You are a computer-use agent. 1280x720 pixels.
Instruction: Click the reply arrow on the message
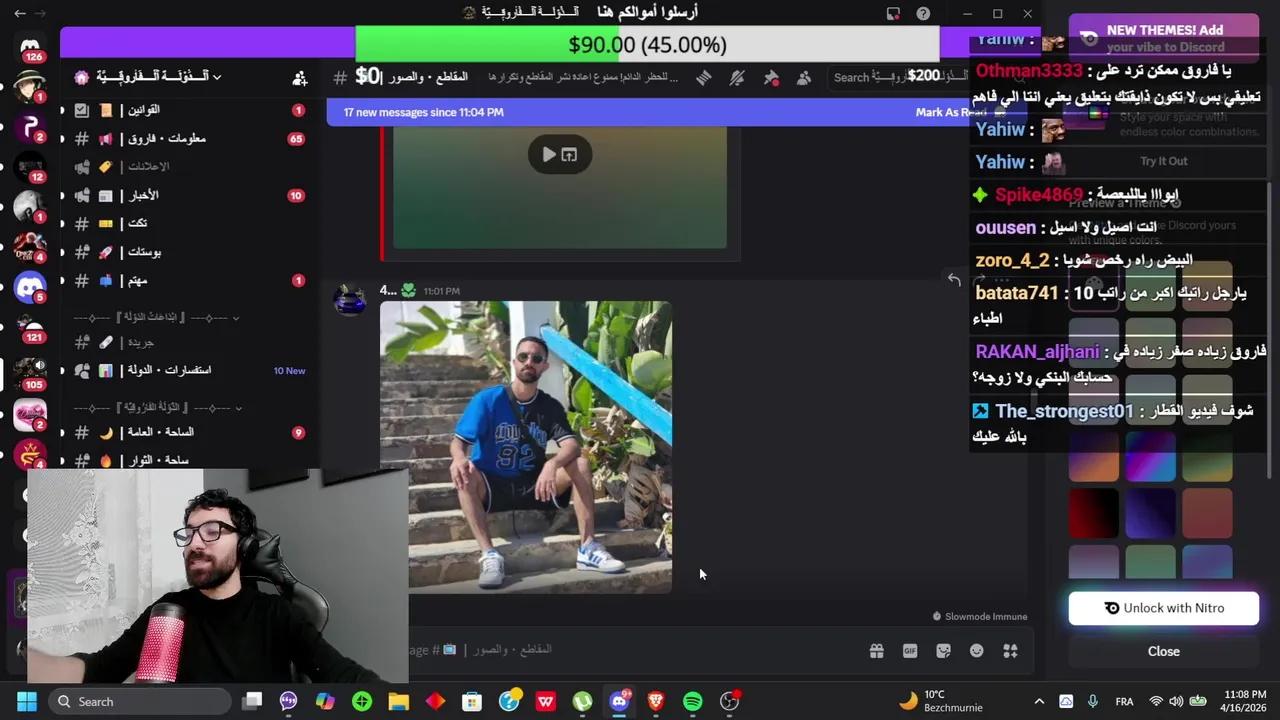pyautogui.click(x=954, y=281)
